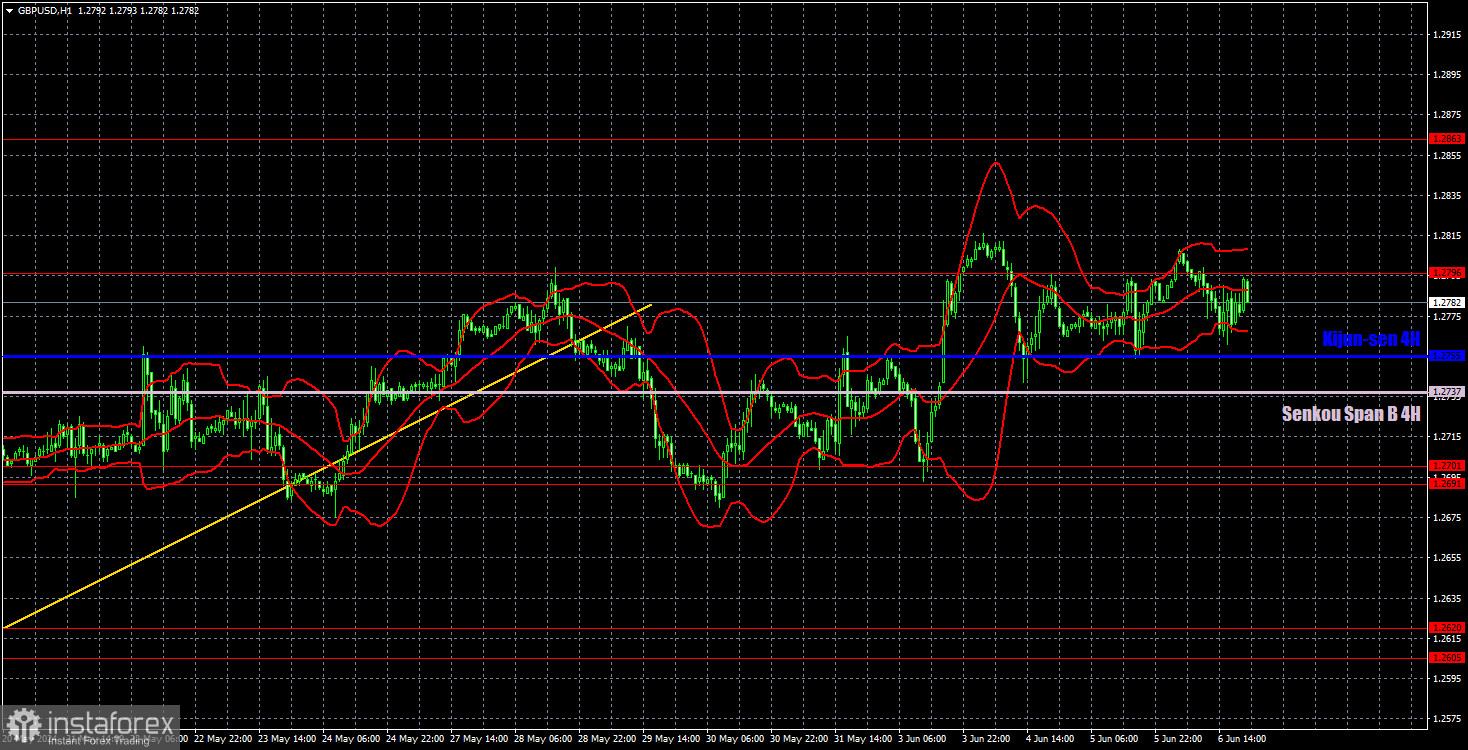Click the 1.2655 price scale value
The height and width of the screenshot is (750, 1468).
point(1447,557)
